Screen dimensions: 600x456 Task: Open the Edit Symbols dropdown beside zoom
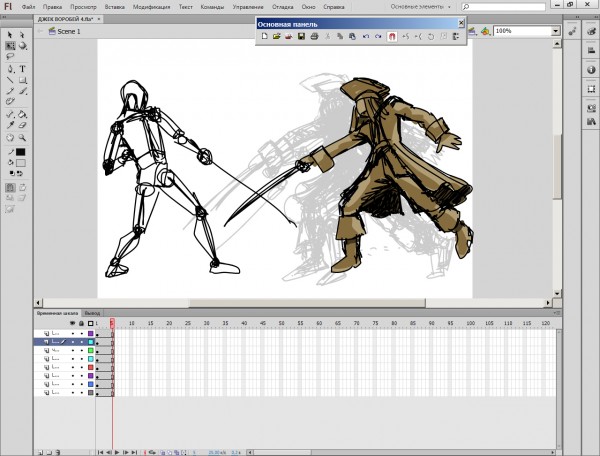486,31
